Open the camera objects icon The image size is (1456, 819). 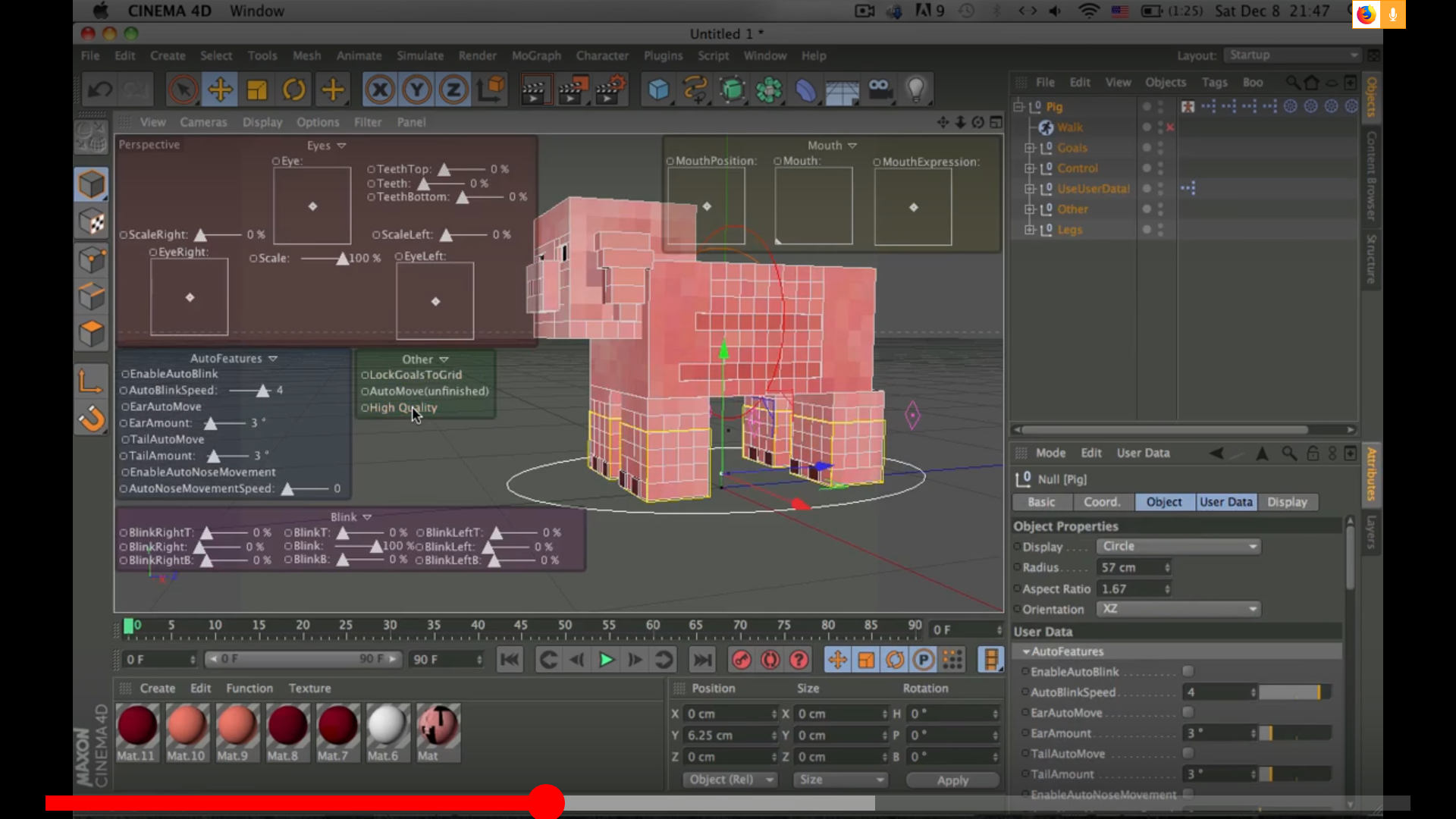pos(879,89)
